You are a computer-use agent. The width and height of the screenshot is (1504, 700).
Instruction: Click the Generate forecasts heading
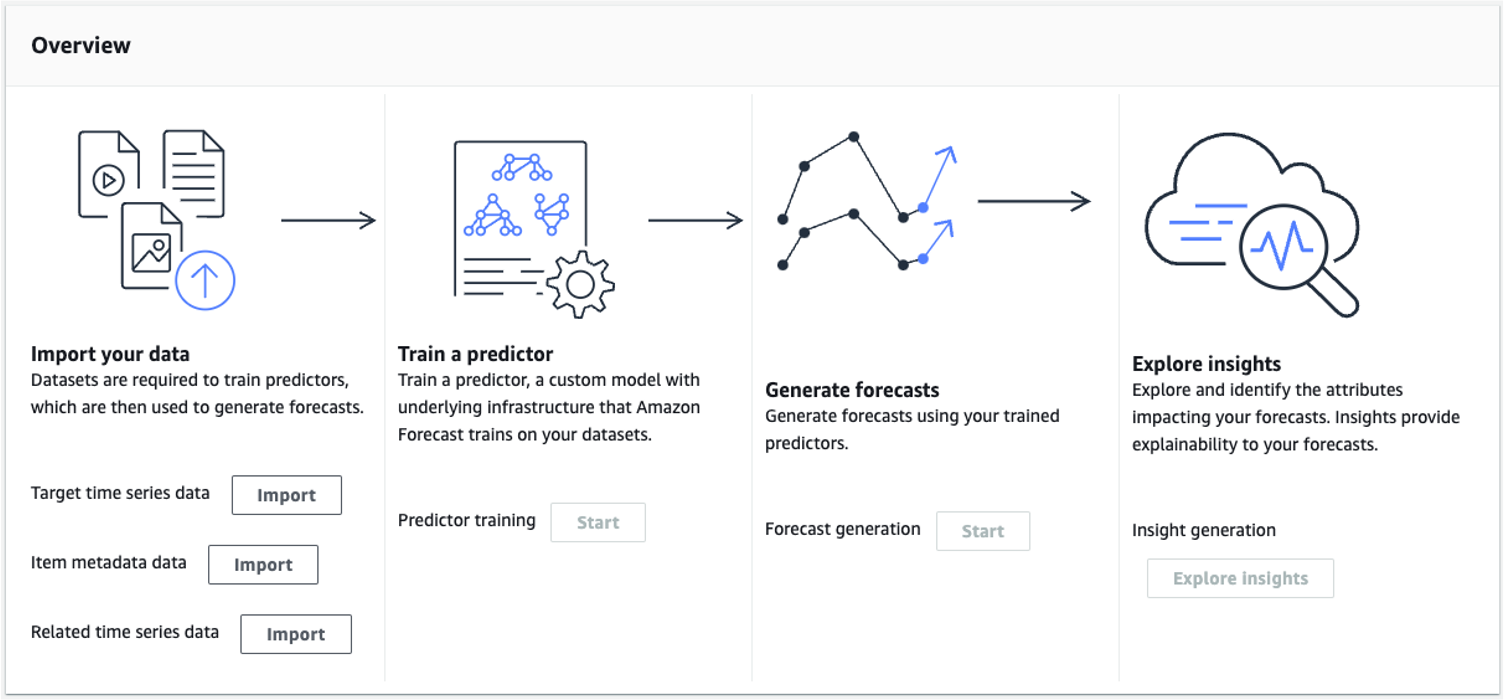point(852,389)
